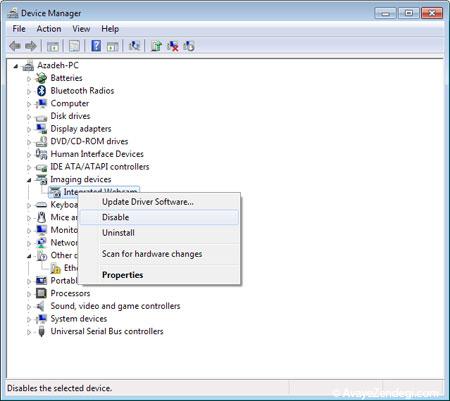Image resolution: width=450 pixels, height=401 pixels.
Task: Click the Properties sheet toolbar icon
Action: [74, 46]
